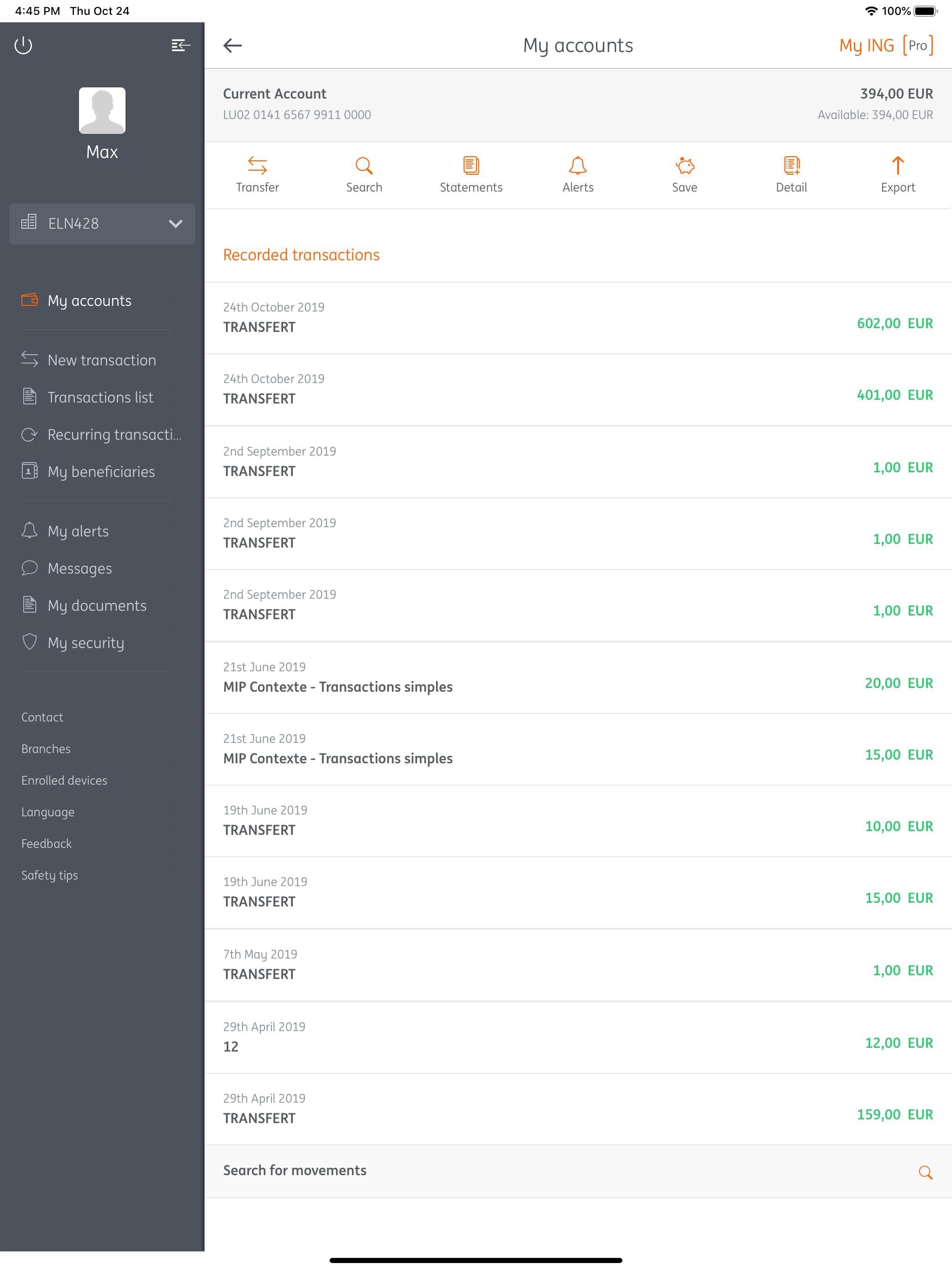Open the My security menu item
Viewport: 952px width, 1270px height.
click(86, 642)
